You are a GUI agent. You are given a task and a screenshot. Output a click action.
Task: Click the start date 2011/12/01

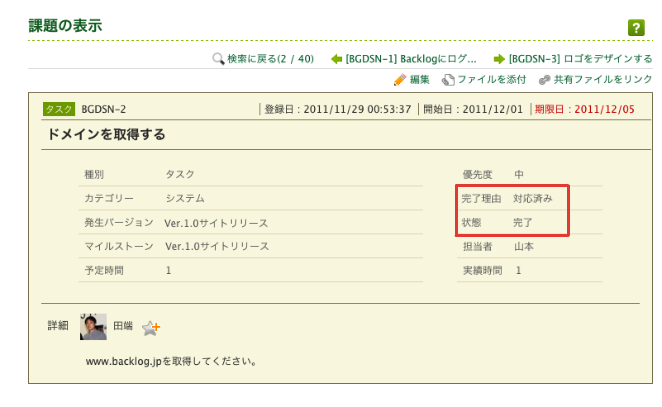pos(493,109)
